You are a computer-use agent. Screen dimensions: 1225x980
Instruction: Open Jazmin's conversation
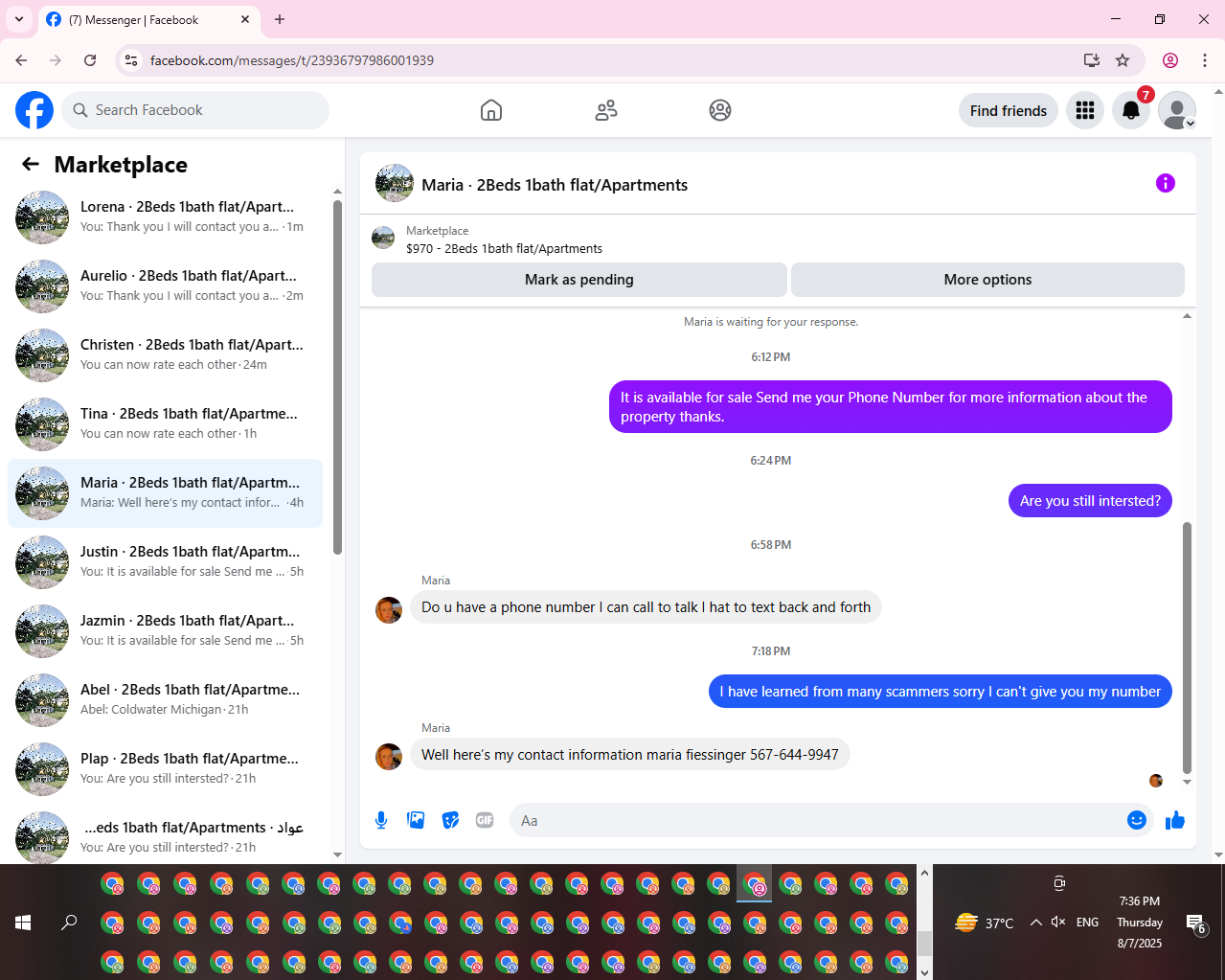[x=165, y=630]
